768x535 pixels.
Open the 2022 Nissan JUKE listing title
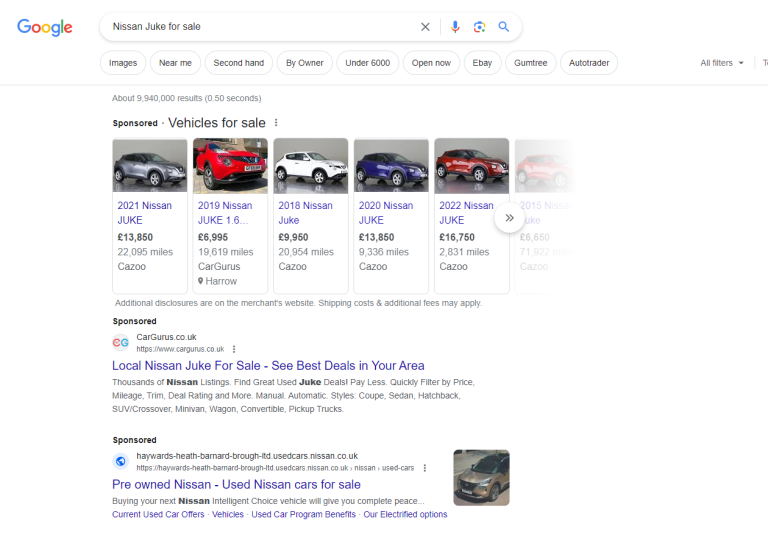[466, 213]
